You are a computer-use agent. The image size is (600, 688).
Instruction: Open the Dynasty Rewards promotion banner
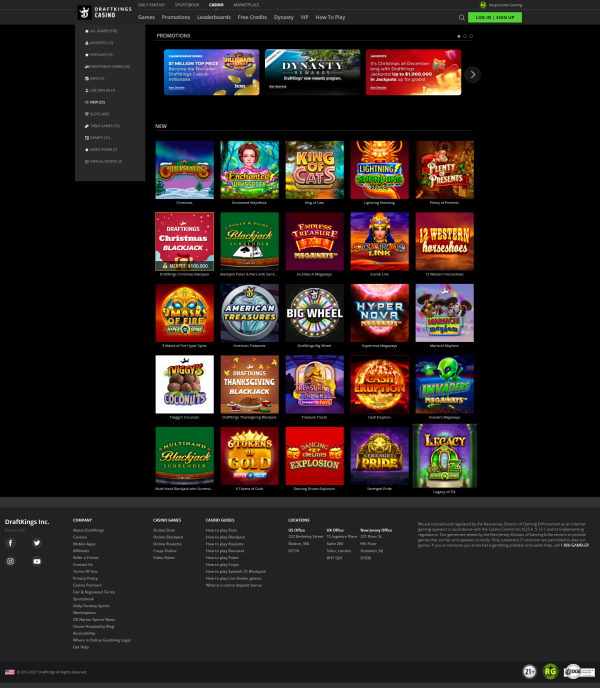point(313,72)
